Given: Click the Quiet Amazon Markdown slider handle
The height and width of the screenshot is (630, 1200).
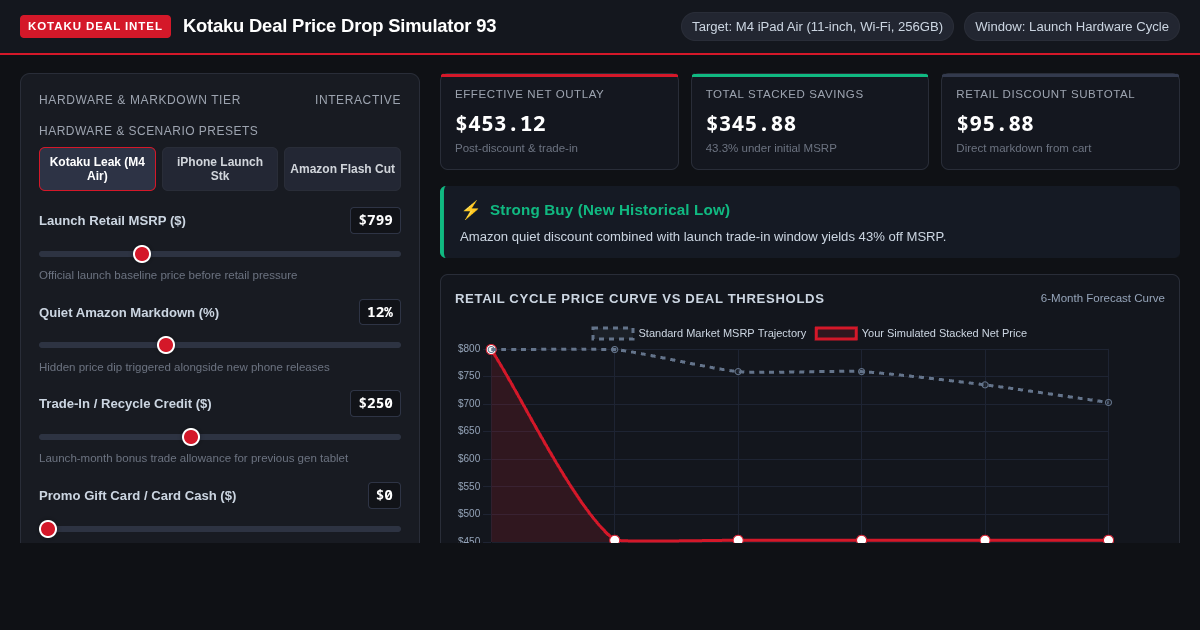Looking at the screenshot, I should coord(166,345).
